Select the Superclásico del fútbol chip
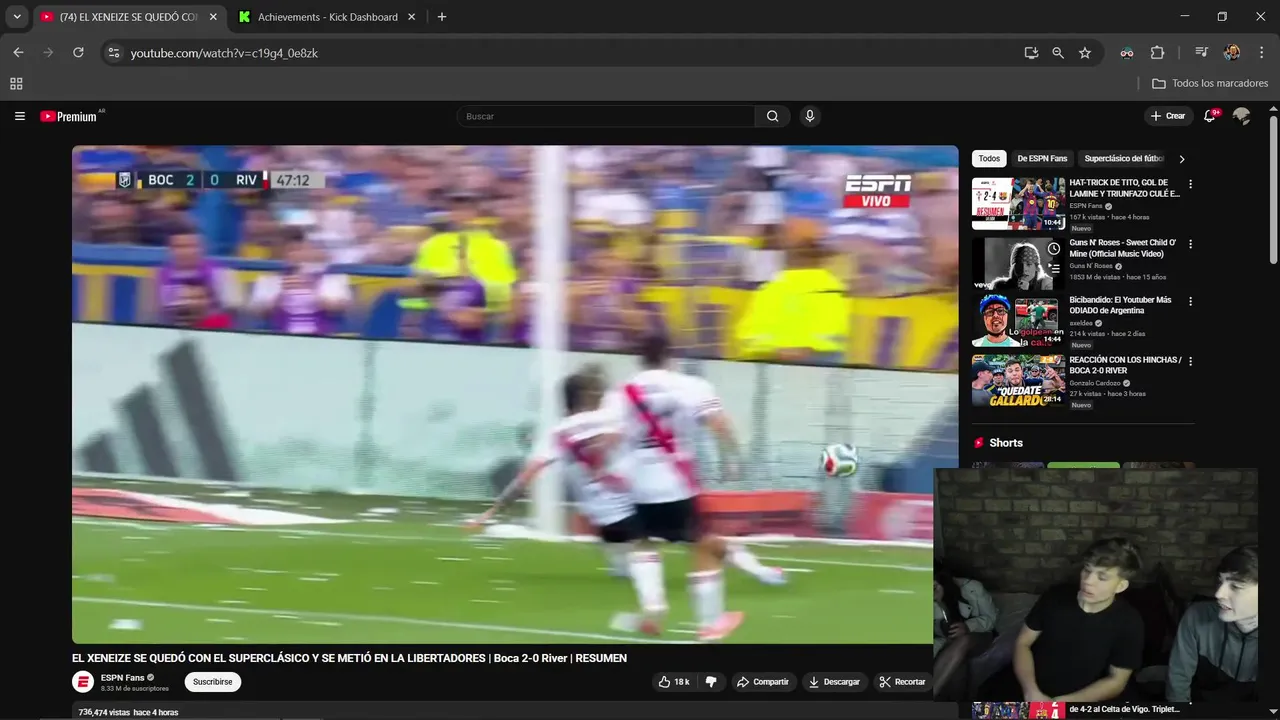This screenshot has height=720, width=1280. point(1124,159)
